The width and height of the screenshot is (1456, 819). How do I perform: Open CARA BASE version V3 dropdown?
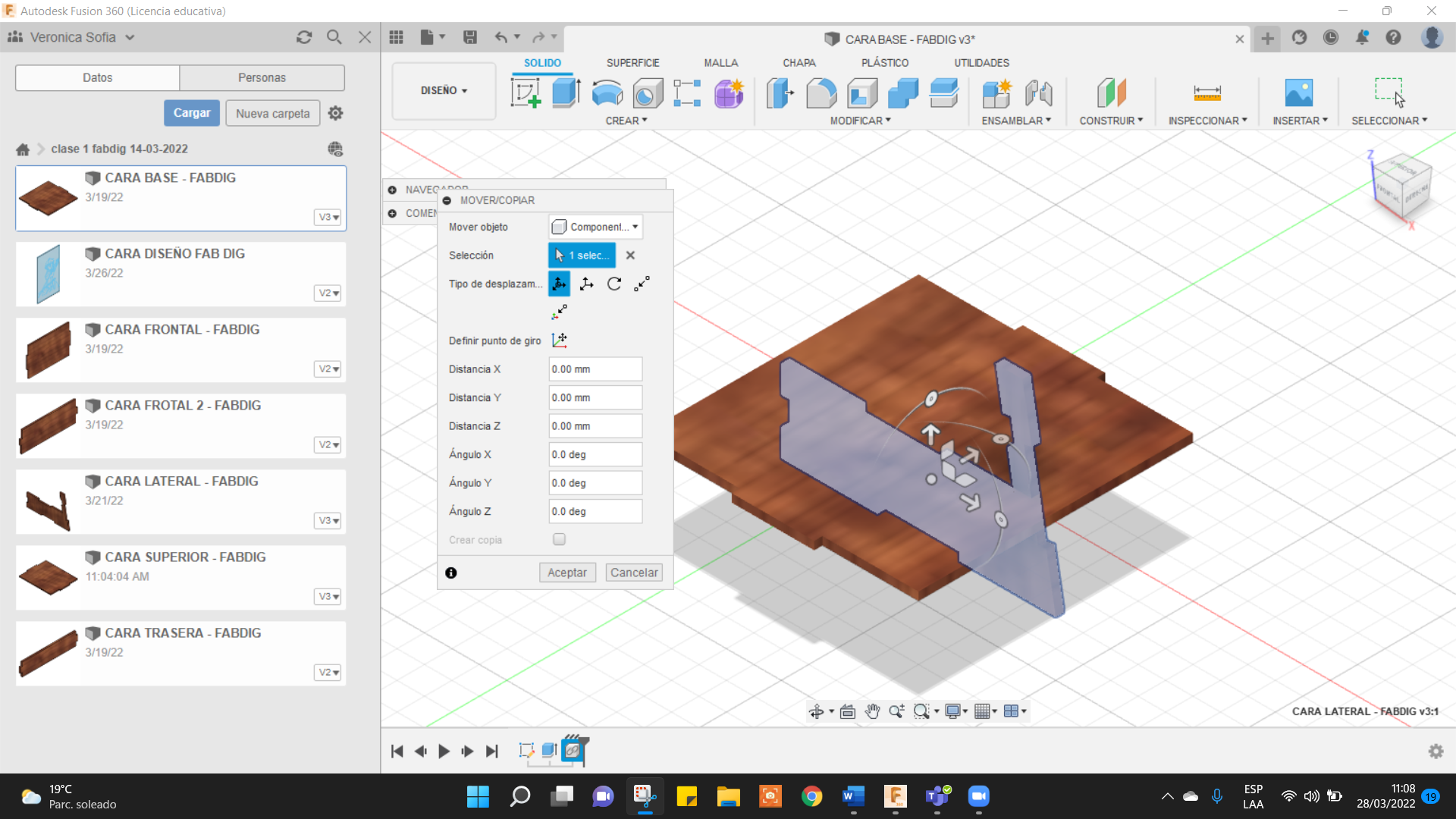click(x=328, y=217)
